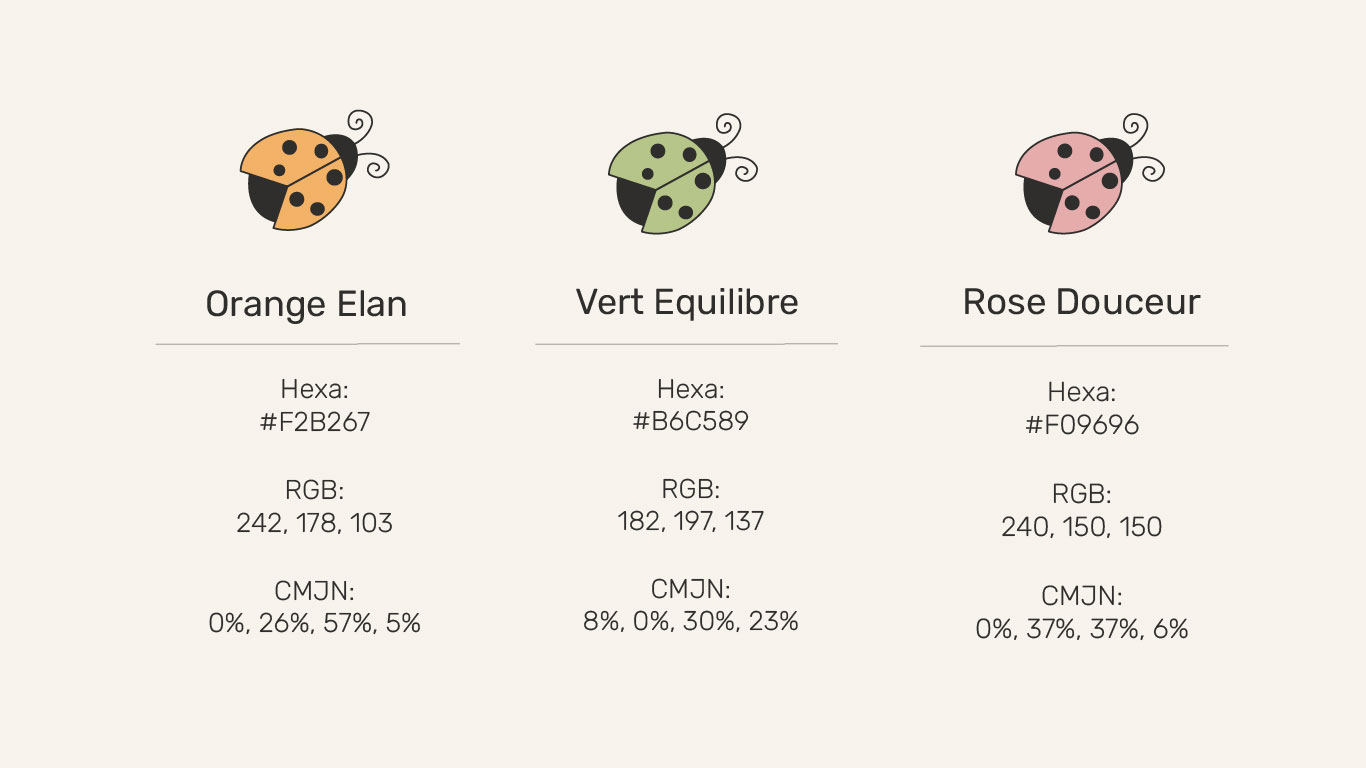
Task: Click the CMJN label under Rose Douceur
Action: (x=1082, y=597)
